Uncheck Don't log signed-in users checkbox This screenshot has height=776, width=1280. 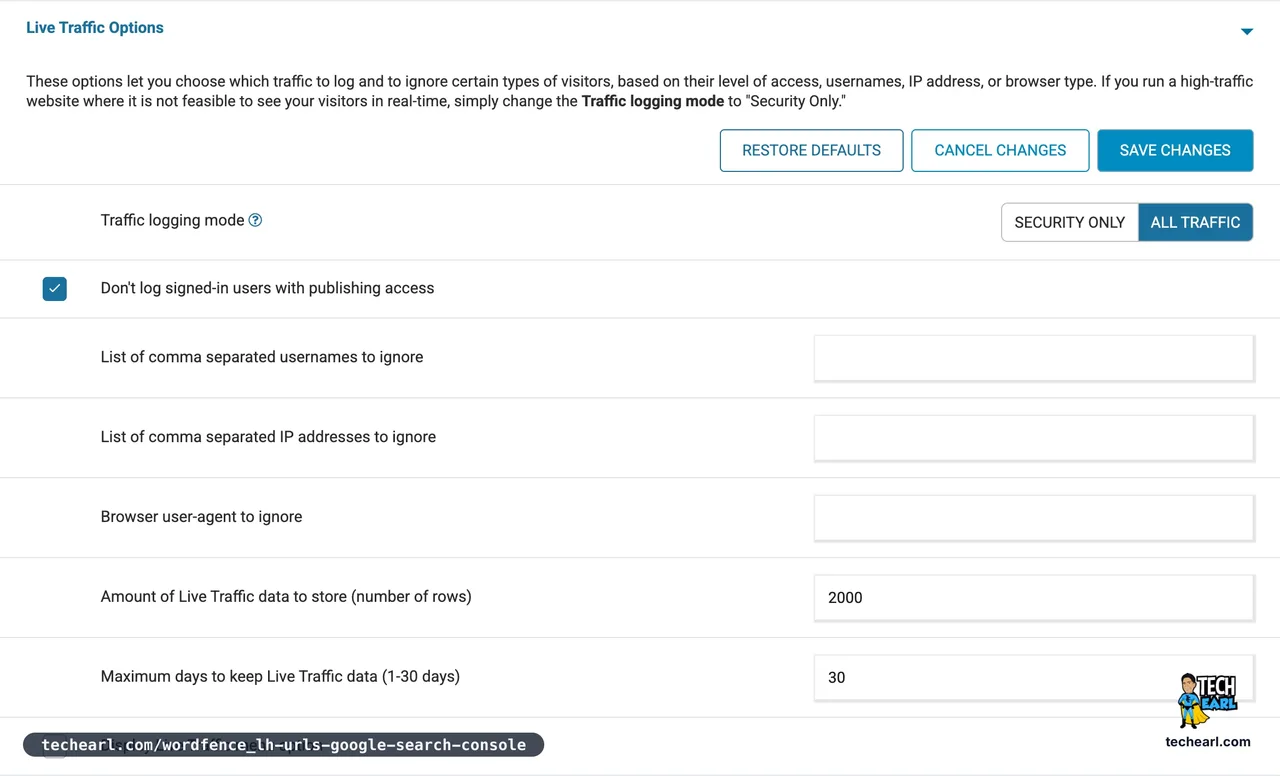coord(55,288)
